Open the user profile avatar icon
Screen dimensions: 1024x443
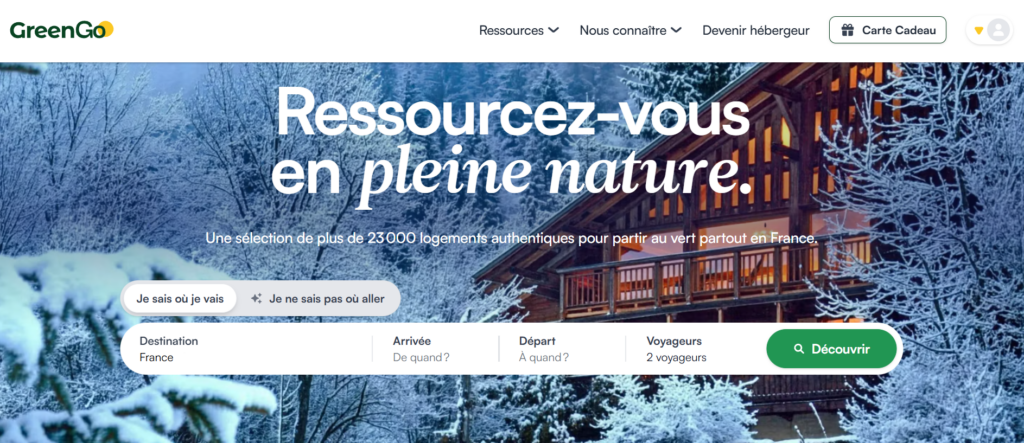[x=998, y=30]
